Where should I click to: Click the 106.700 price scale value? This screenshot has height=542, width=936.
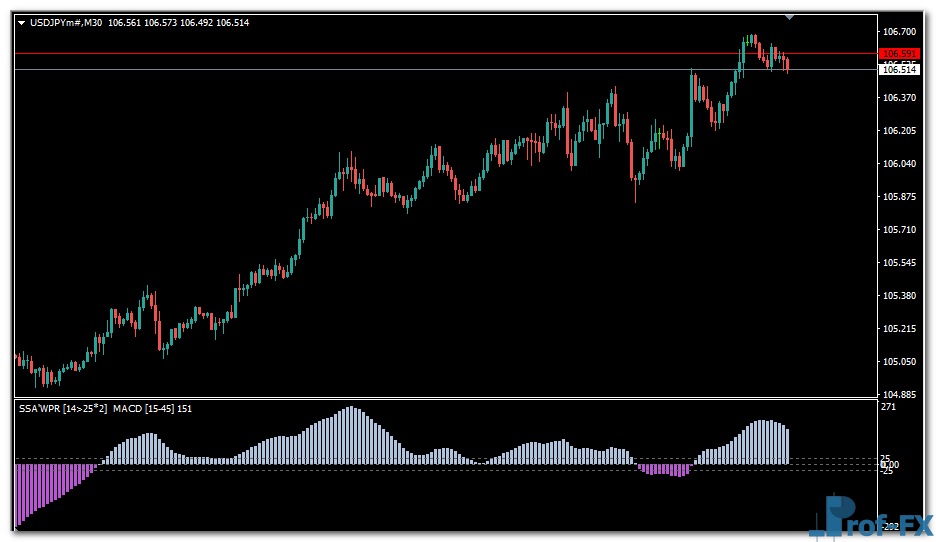[899, 31]
